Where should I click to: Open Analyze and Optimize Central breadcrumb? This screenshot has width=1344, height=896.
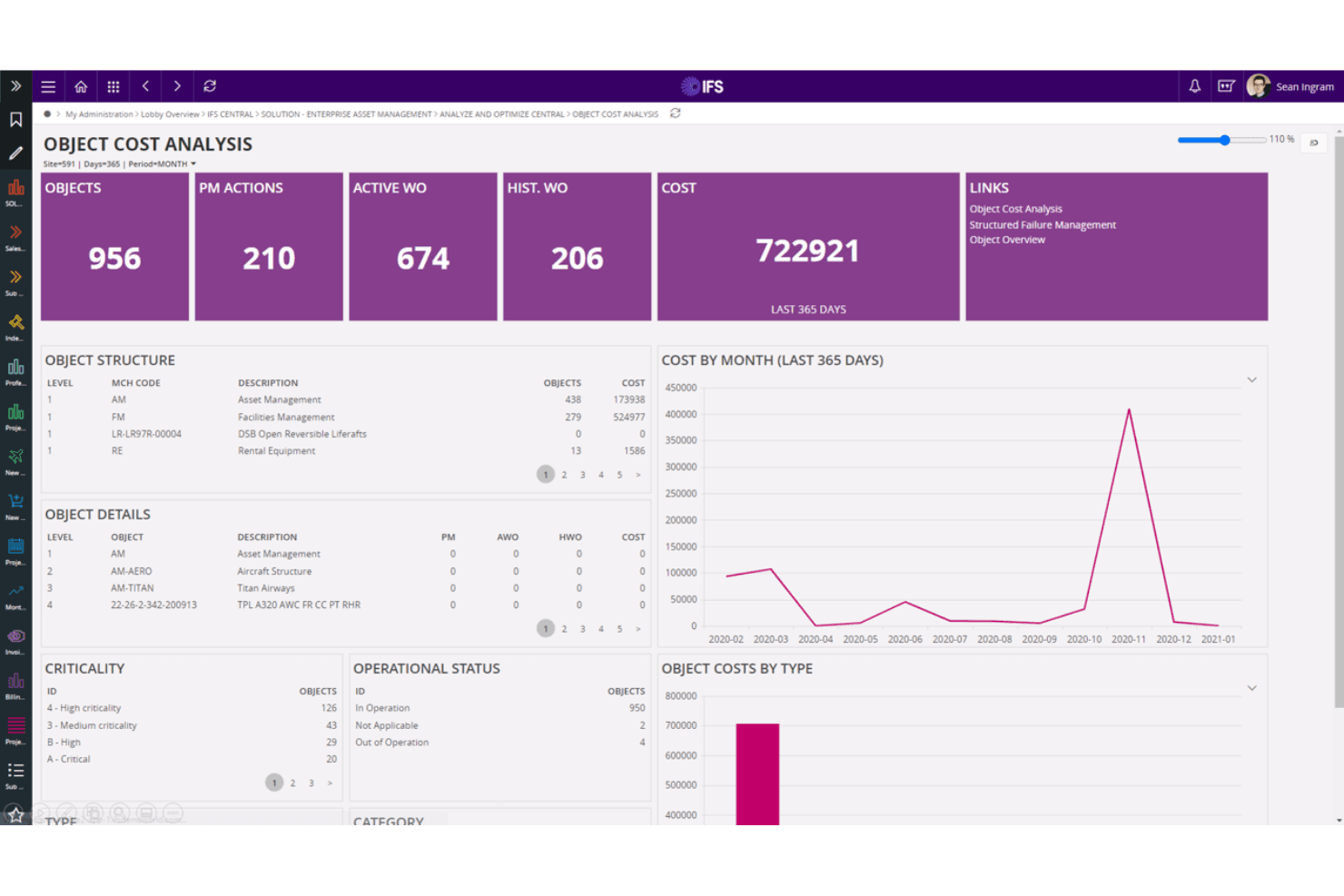coord(502,114)
